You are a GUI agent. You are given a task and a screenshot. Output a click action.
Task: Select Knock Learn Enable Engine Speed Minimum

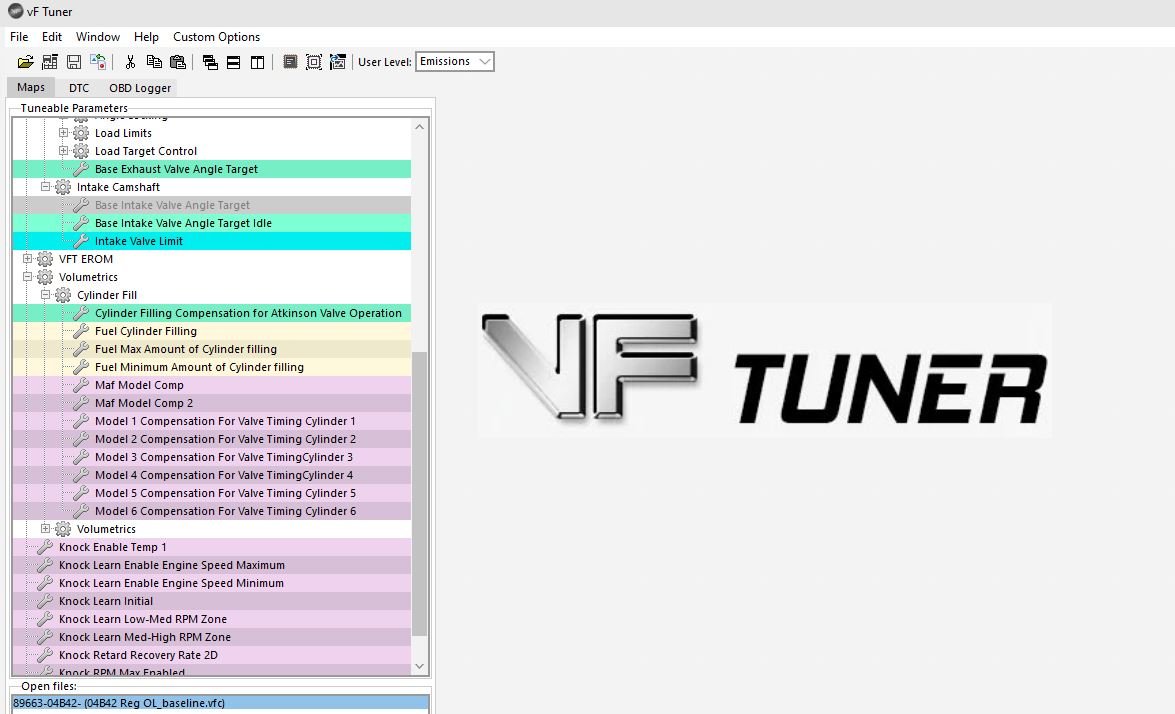click(x=211, y=583)
